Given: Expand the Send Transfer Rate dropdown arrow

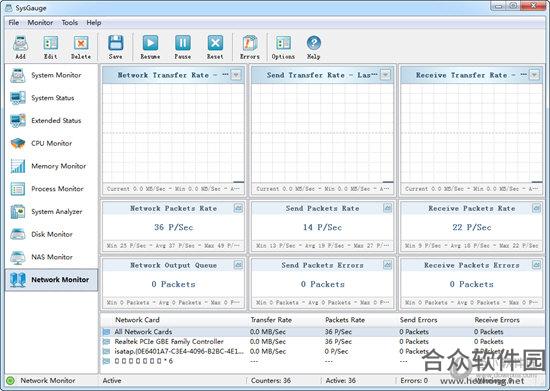Looking at the screenshot, I should point(385,75).
